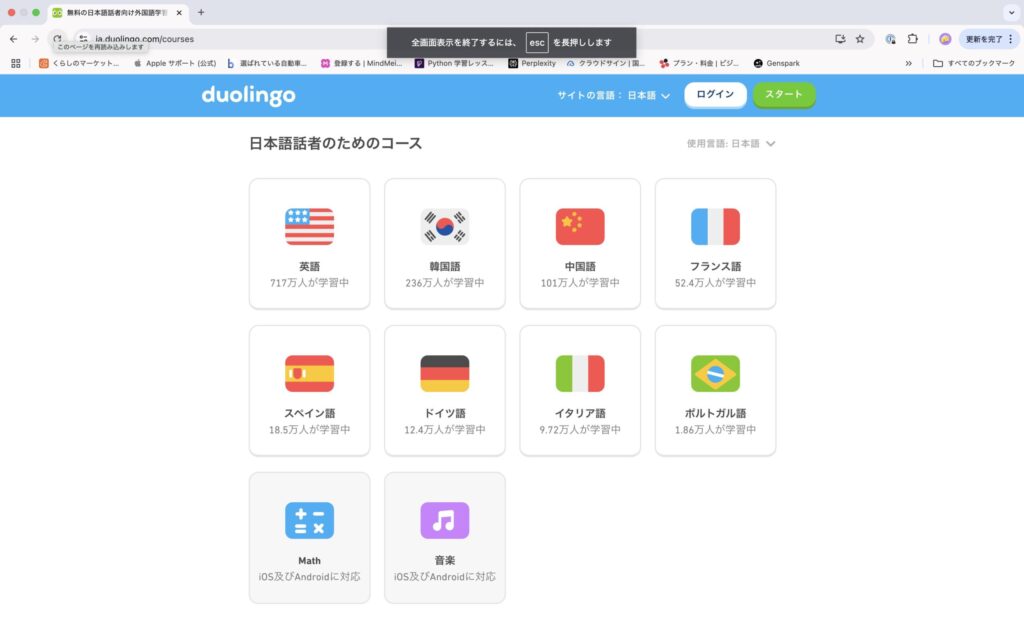Select the Italian course flag icon
Image resolution: width=1024 pixels, height=640 pixels.
[580, 374]
